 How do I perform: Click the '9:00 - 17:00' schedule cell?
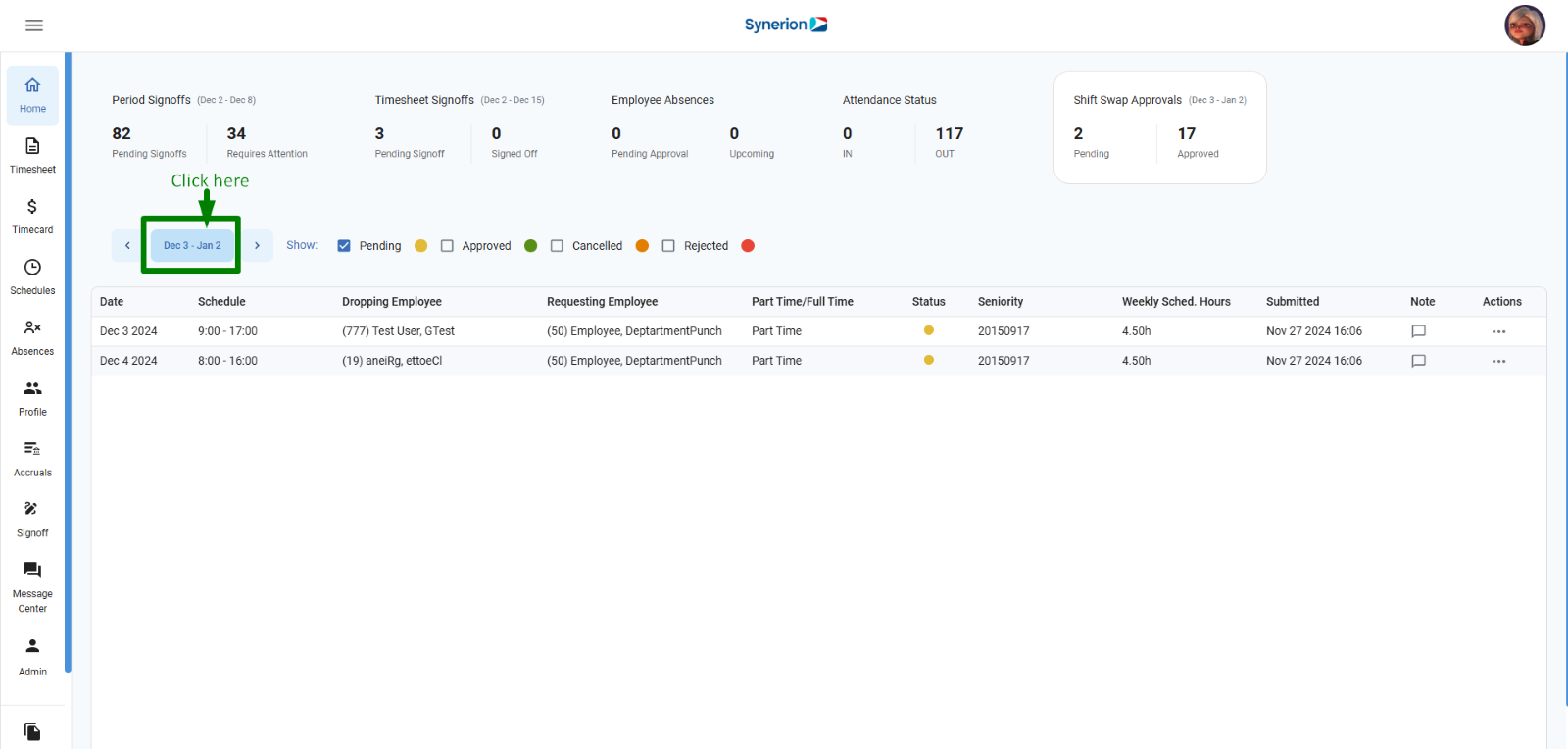(227, 331)
